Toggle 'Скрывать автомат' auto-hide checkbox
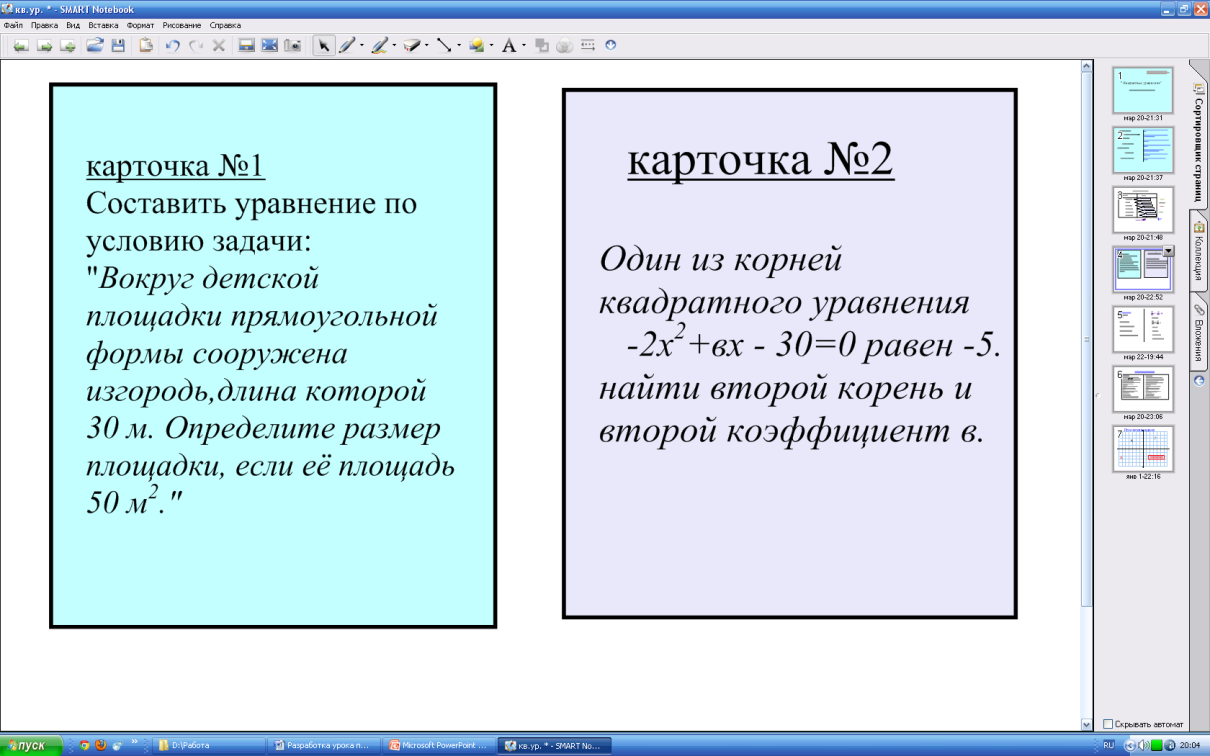This screenshot has height=756, width=1210. pyautogui.click(x=1108, y=724)
